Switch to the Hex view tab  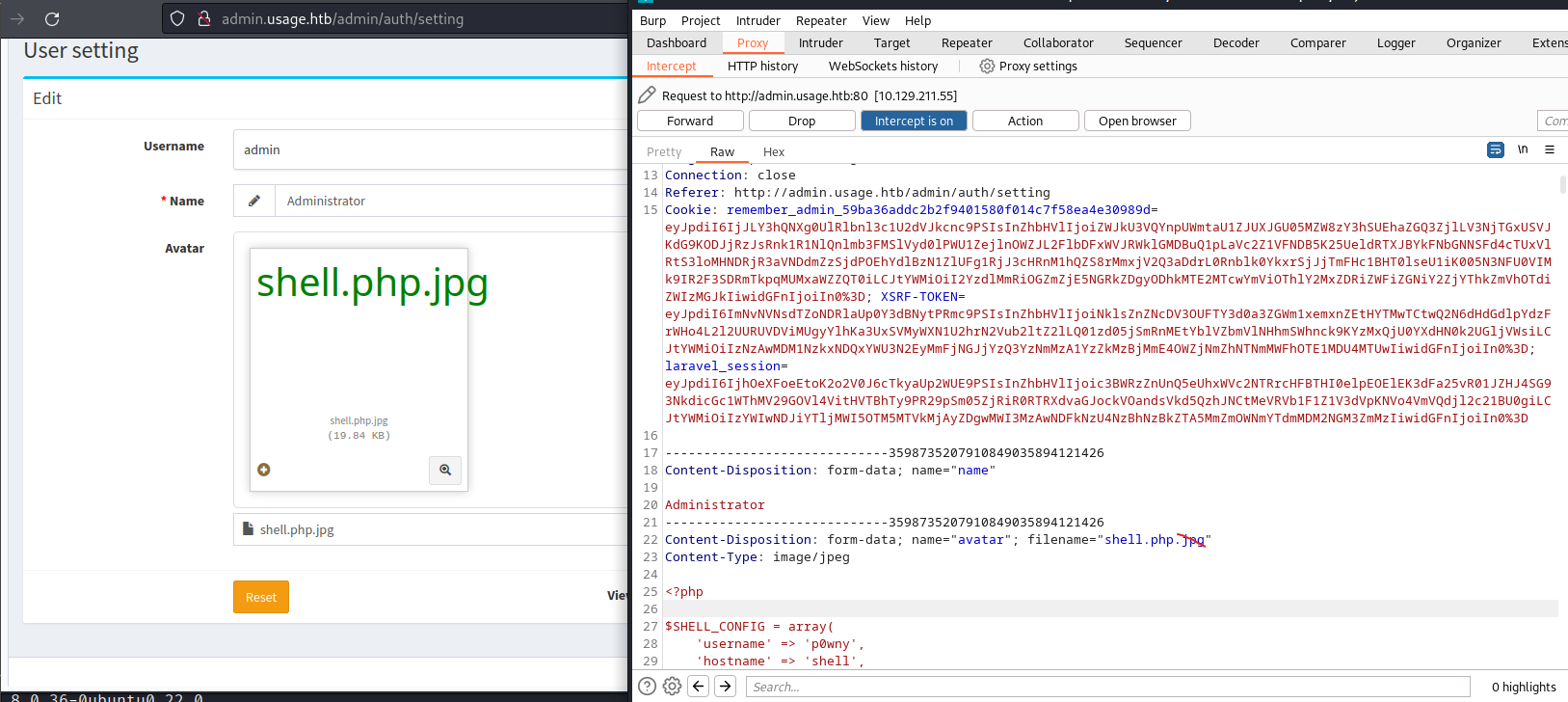click(x=774, y=151)
